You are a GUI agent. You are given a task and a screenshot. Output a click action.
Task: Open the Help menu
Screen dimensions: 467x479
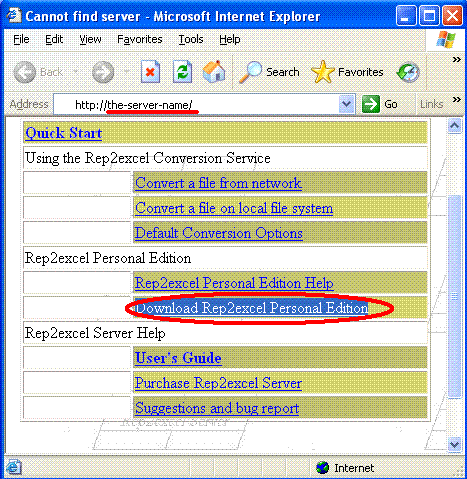pyautogui.click(x=230, y=39)
